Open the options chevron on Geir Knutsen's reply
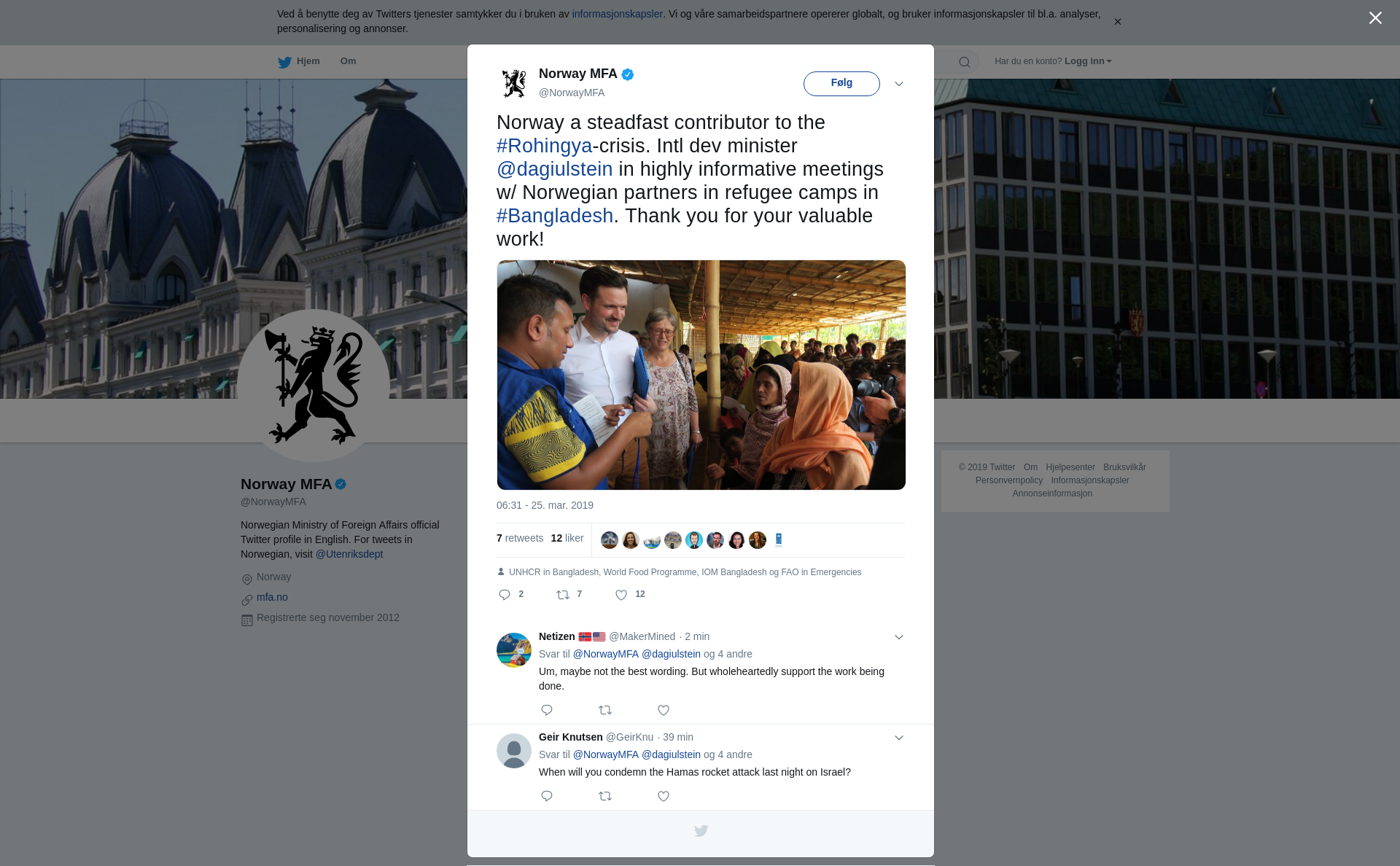1400x866 pixels. coord(899,738)
